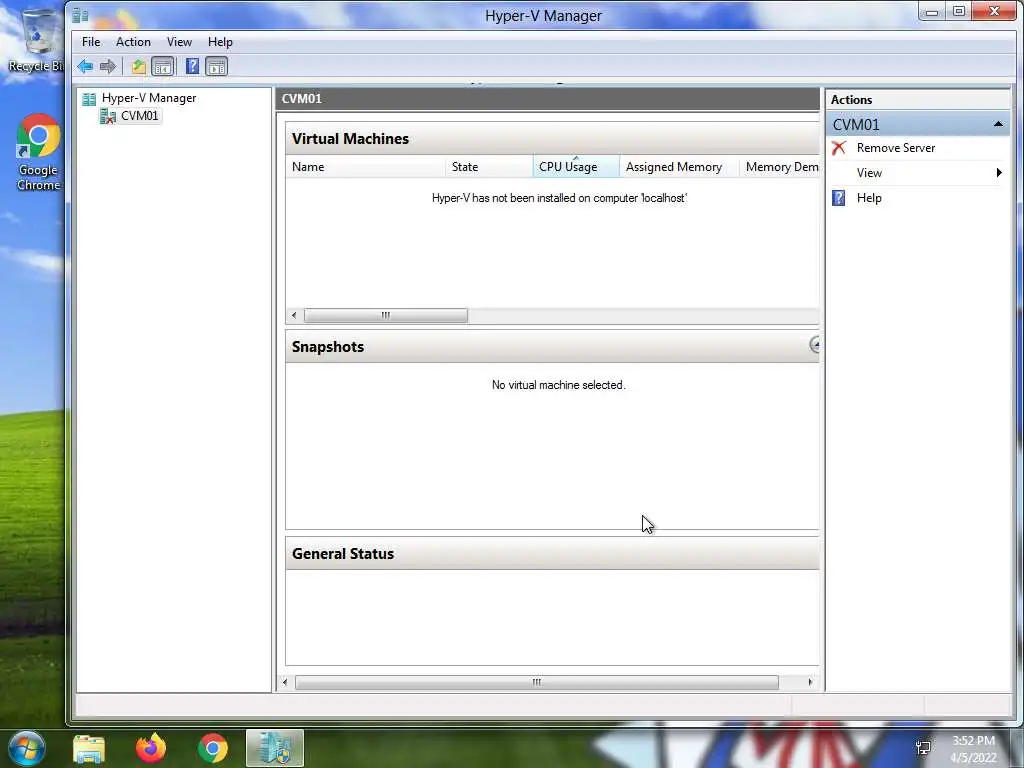Open the Help menu in menu bar
Viewport: 1024px width, 768px height.
point(220,42)
